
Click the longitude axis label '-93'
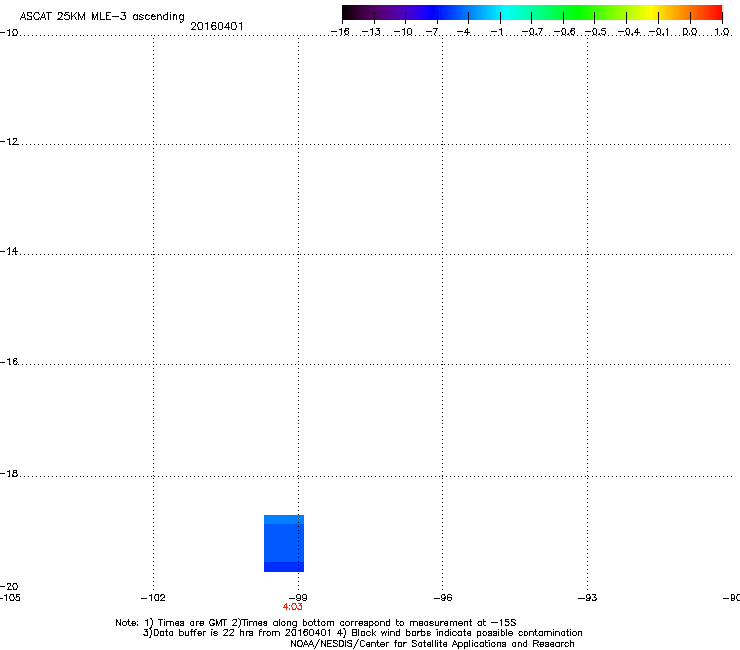pyautogui.click(x=587, y=598)
